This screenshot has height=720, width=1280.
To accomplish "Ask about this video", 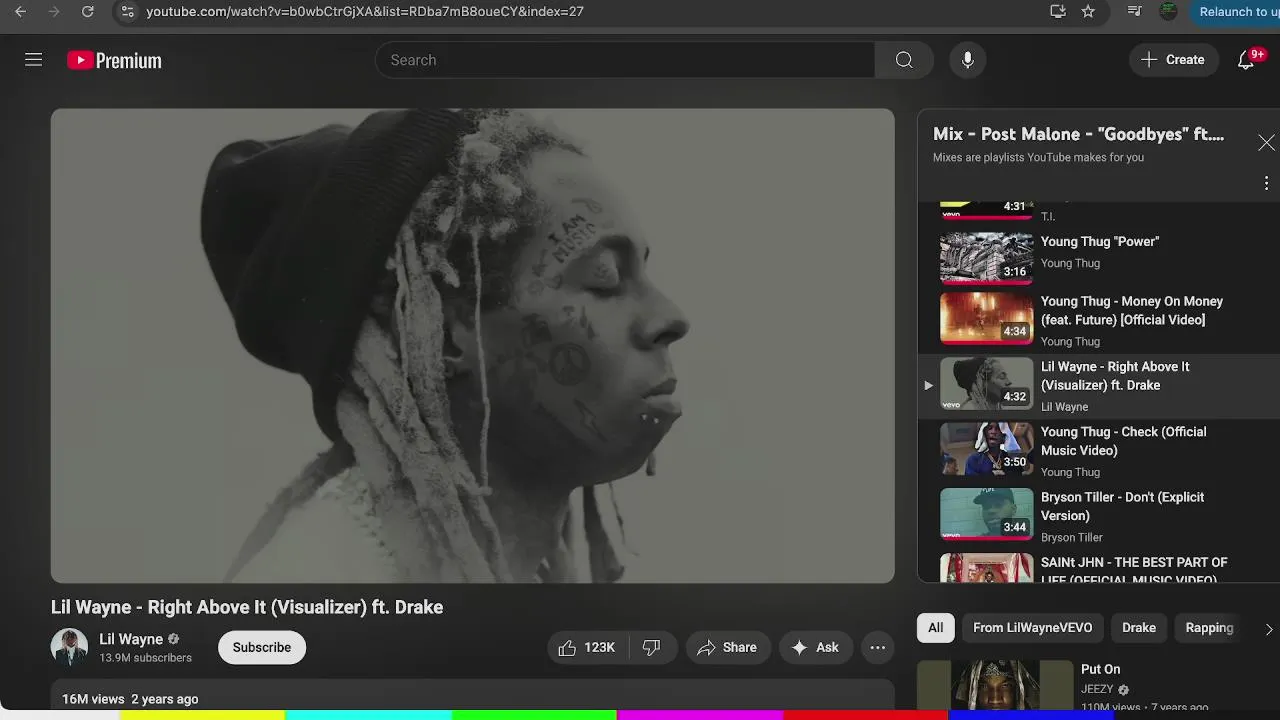I will coord(815,647).
